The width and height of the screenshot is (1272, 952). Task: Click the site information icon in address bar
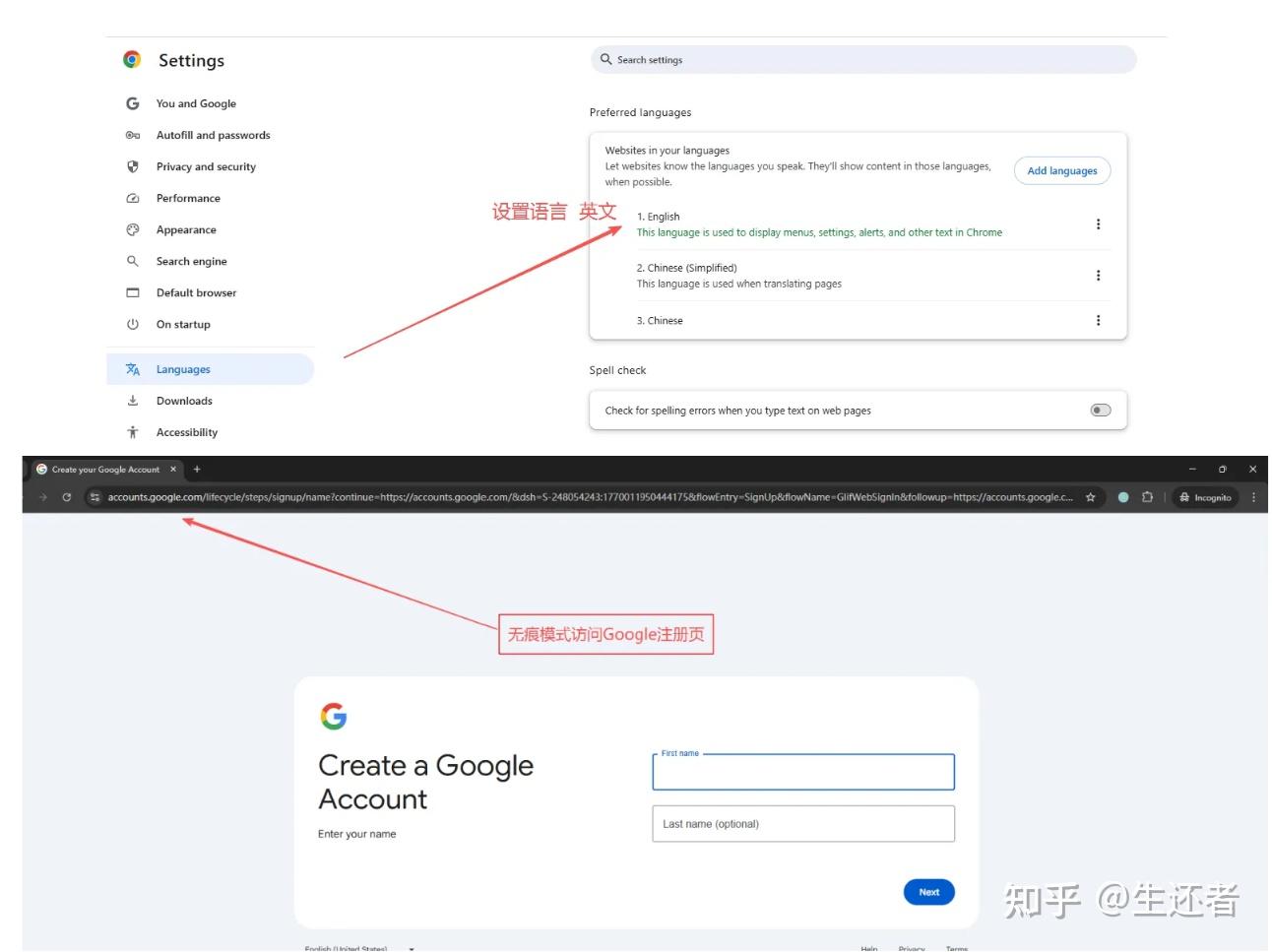pyautogui.click(x=95, y=497)
